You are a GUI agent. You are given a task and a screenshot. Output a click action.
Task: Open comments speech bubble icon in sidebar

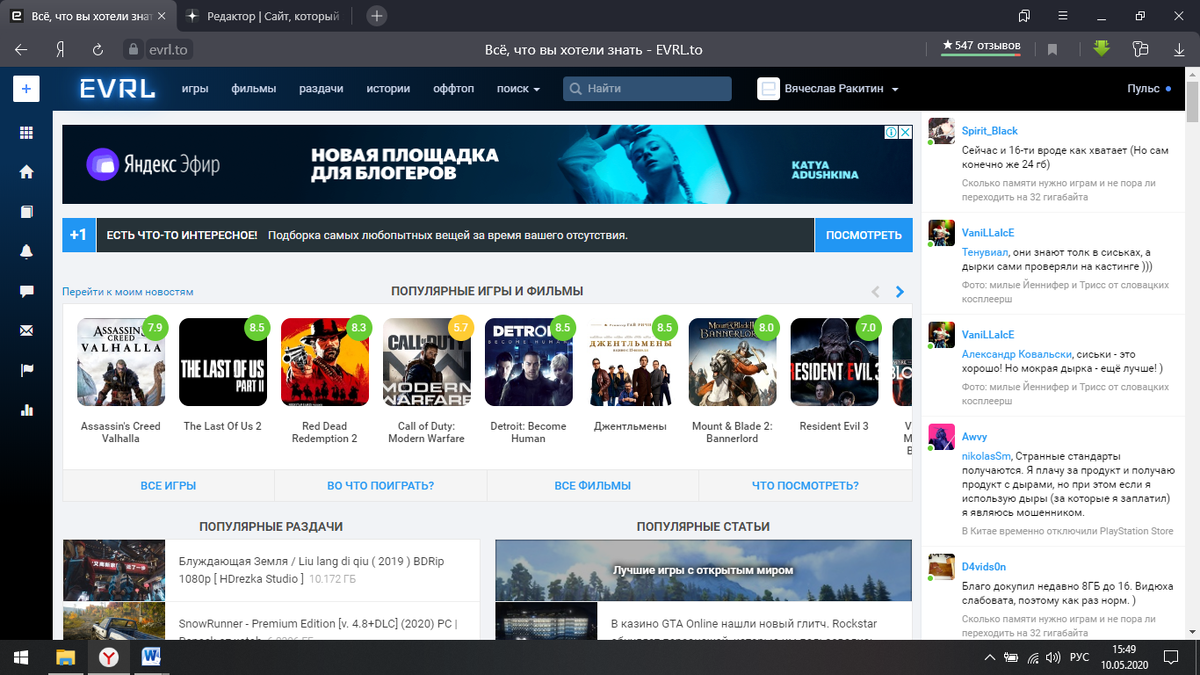[26, 291]
